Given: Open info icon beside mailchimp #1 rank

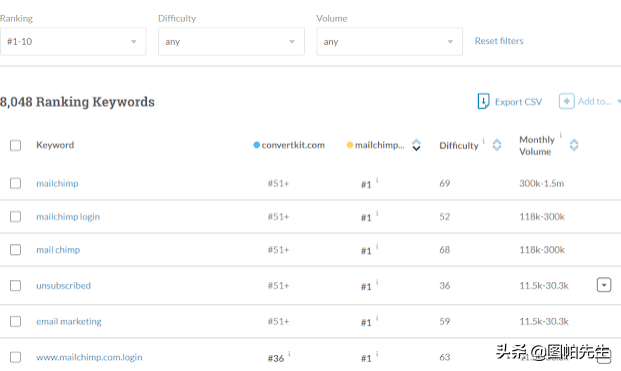Looking at the screenshot, I should [377, 180].
